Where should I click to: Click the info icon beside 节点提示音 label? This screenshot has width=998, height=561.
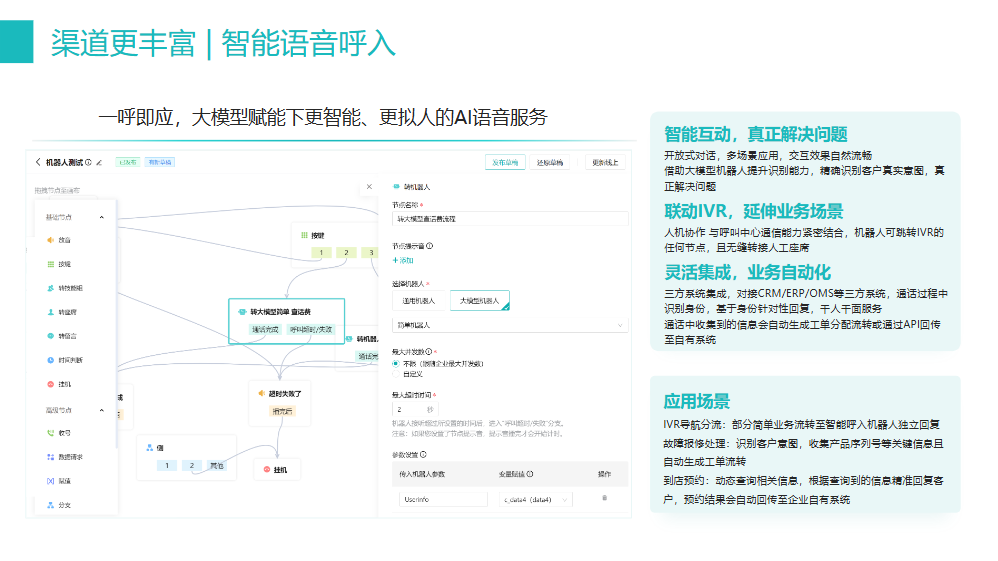click(430, 246)
